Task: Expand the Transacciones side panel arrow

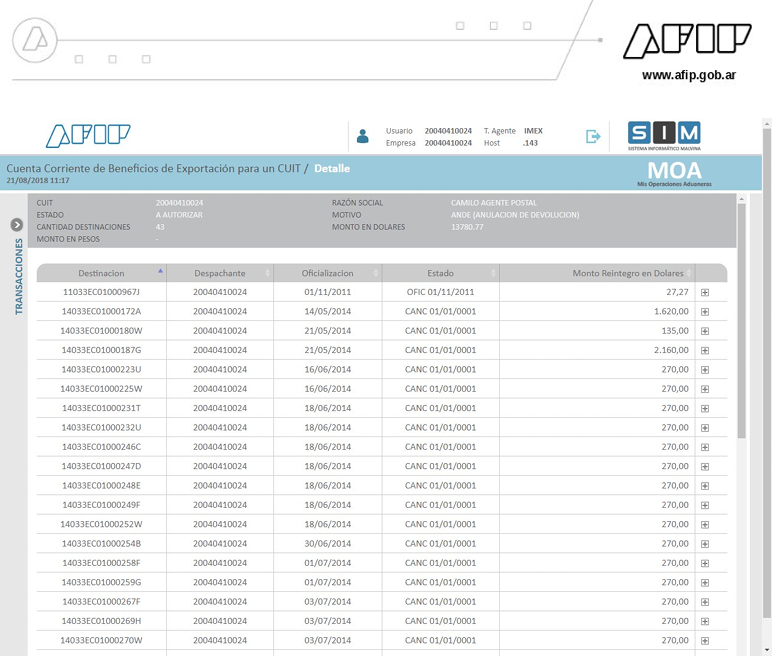Action: coord(17,225)
